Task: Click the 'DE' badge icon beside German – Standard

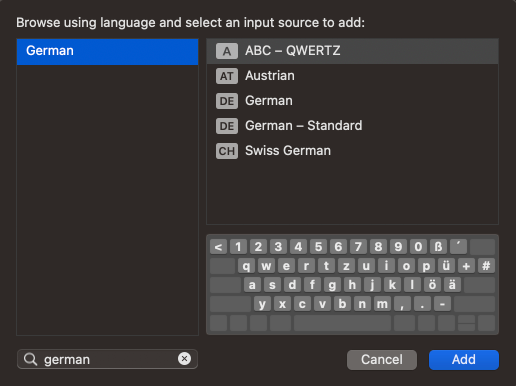Action: (x=227, y=126)
